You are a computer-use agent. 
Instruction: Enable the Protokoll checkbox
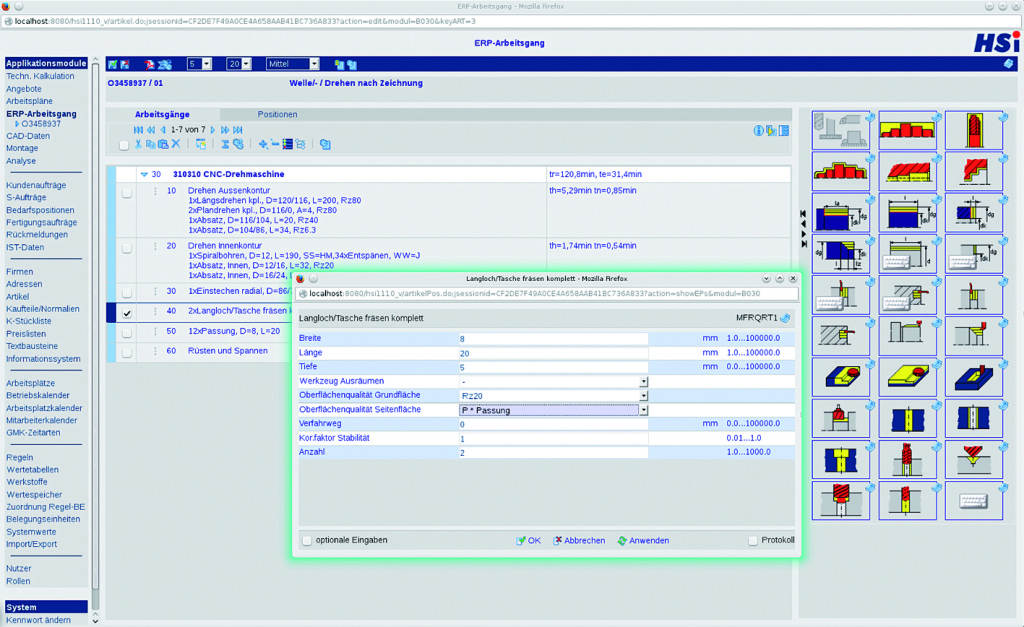[753, 541]
